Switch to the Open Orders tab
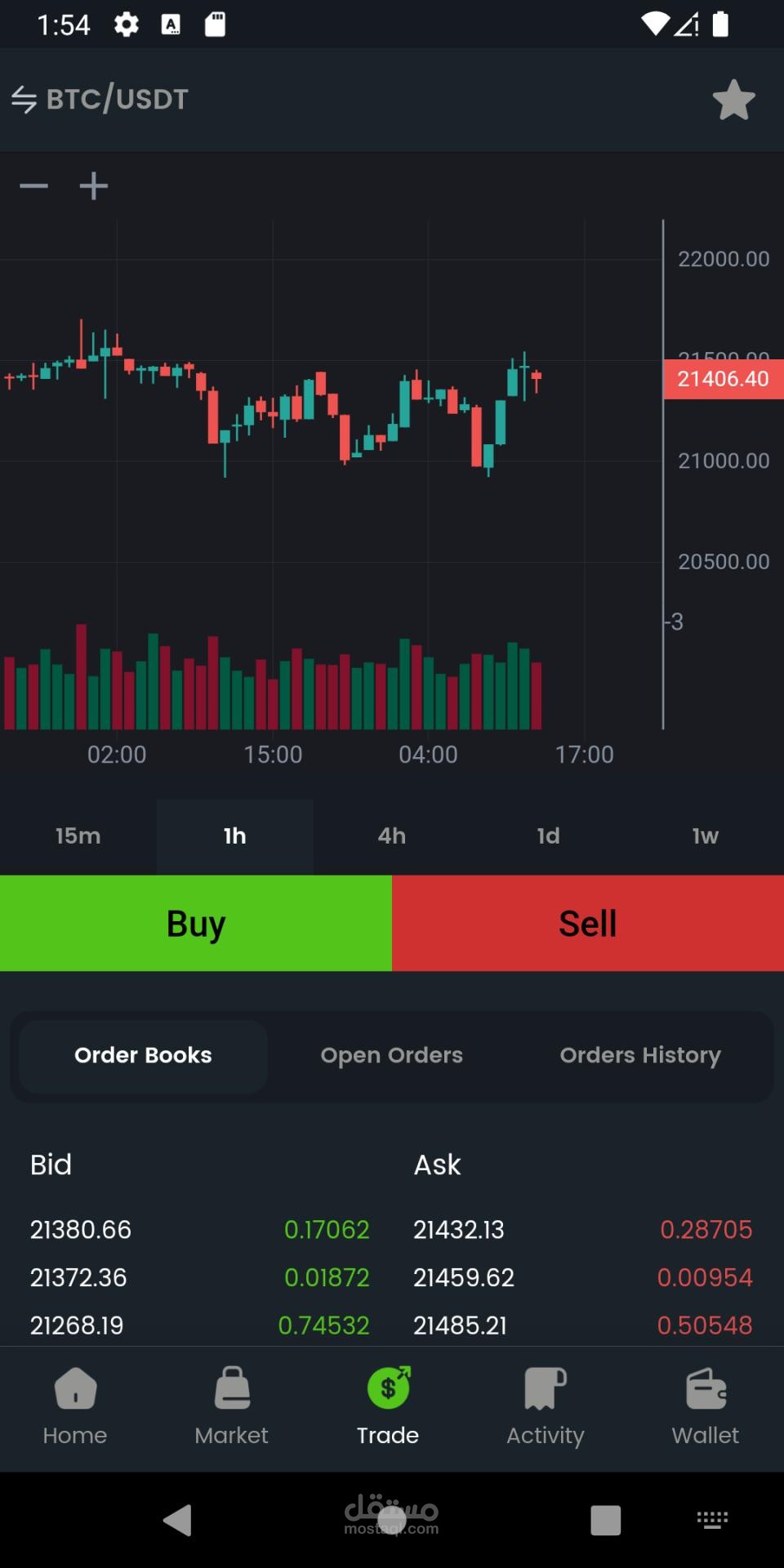Viewport: 784px width, 1568px height. 391,1055
